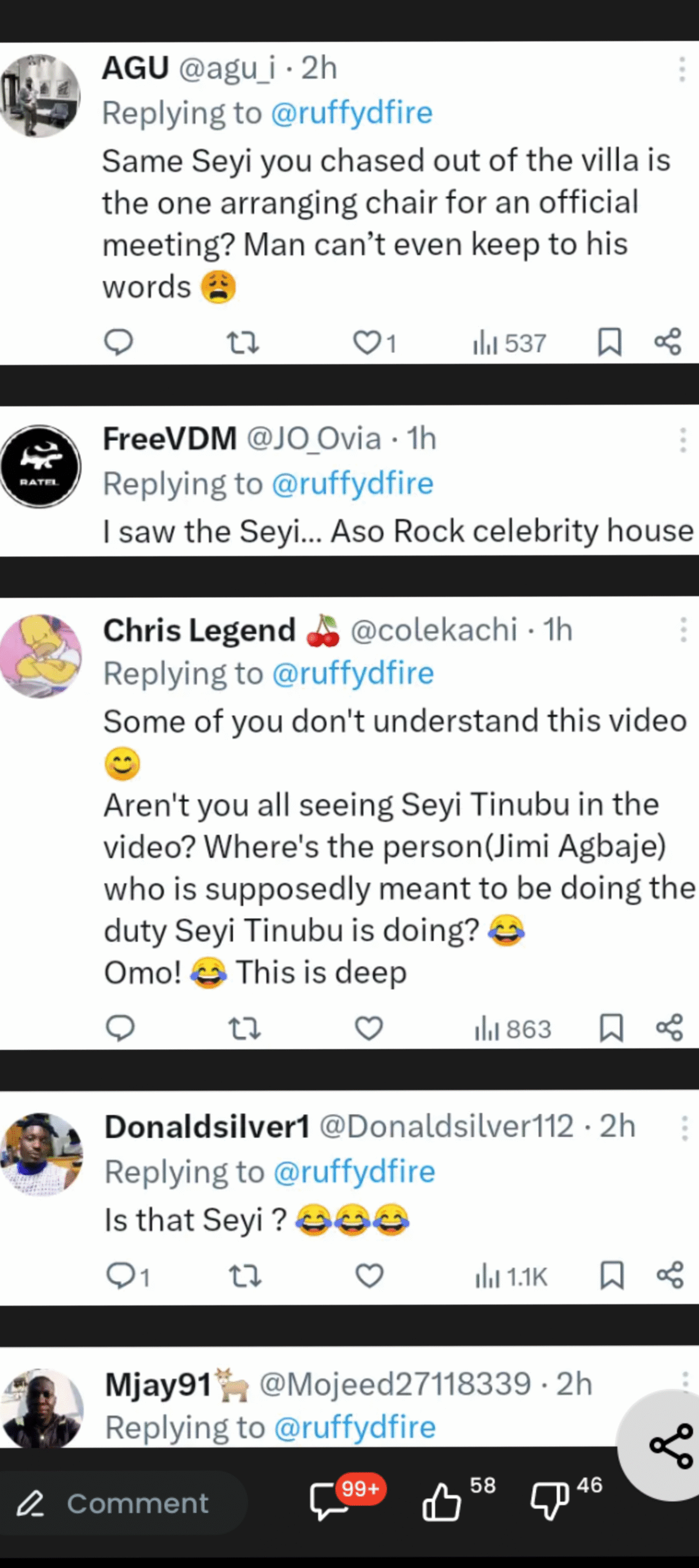Share Donaldsilver1's tweet
The height and width of the screenshot is (1568, 699).
click(670, 1276)
